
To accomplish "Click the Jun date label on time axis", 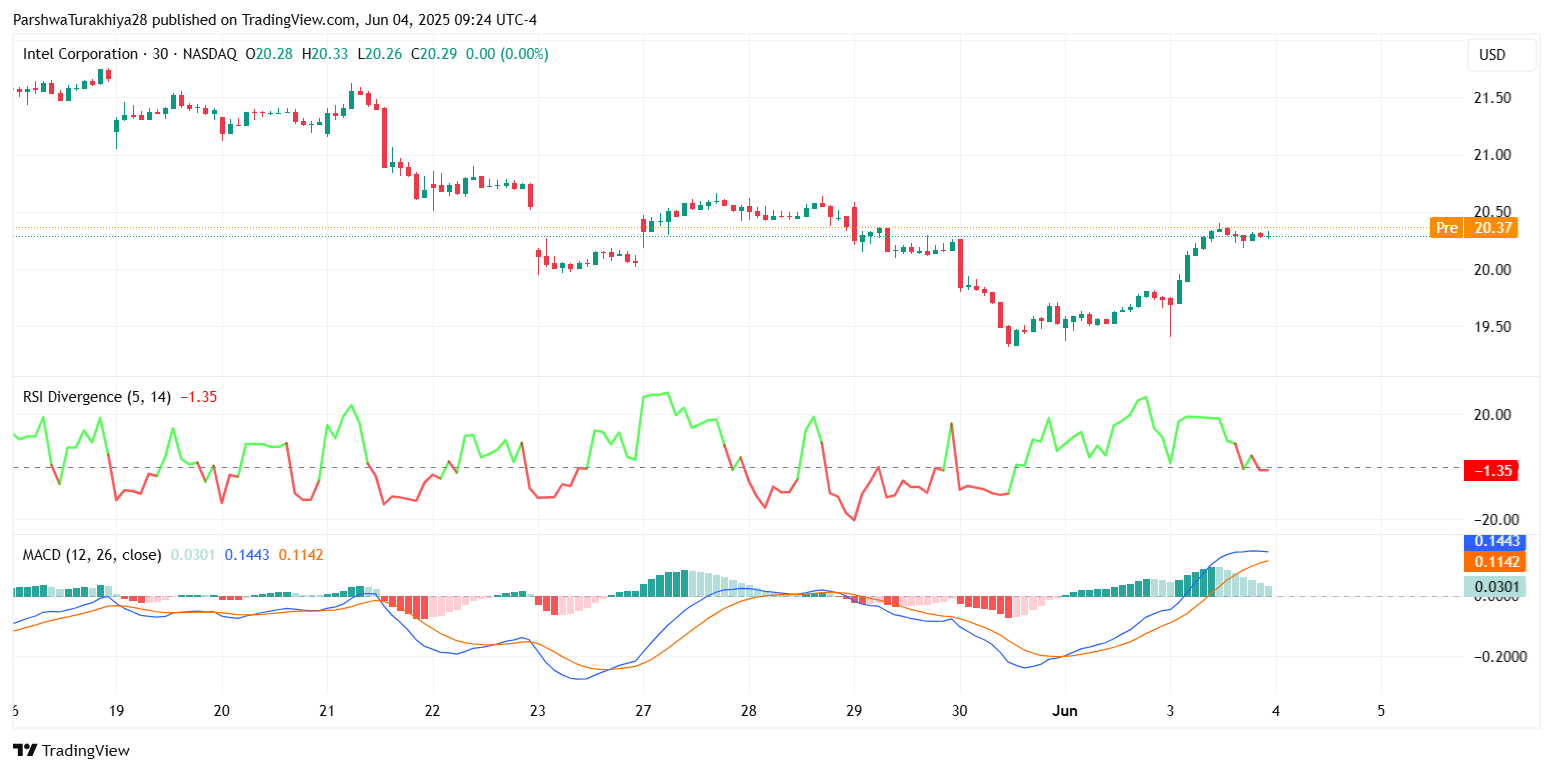I will (1065, 710).
